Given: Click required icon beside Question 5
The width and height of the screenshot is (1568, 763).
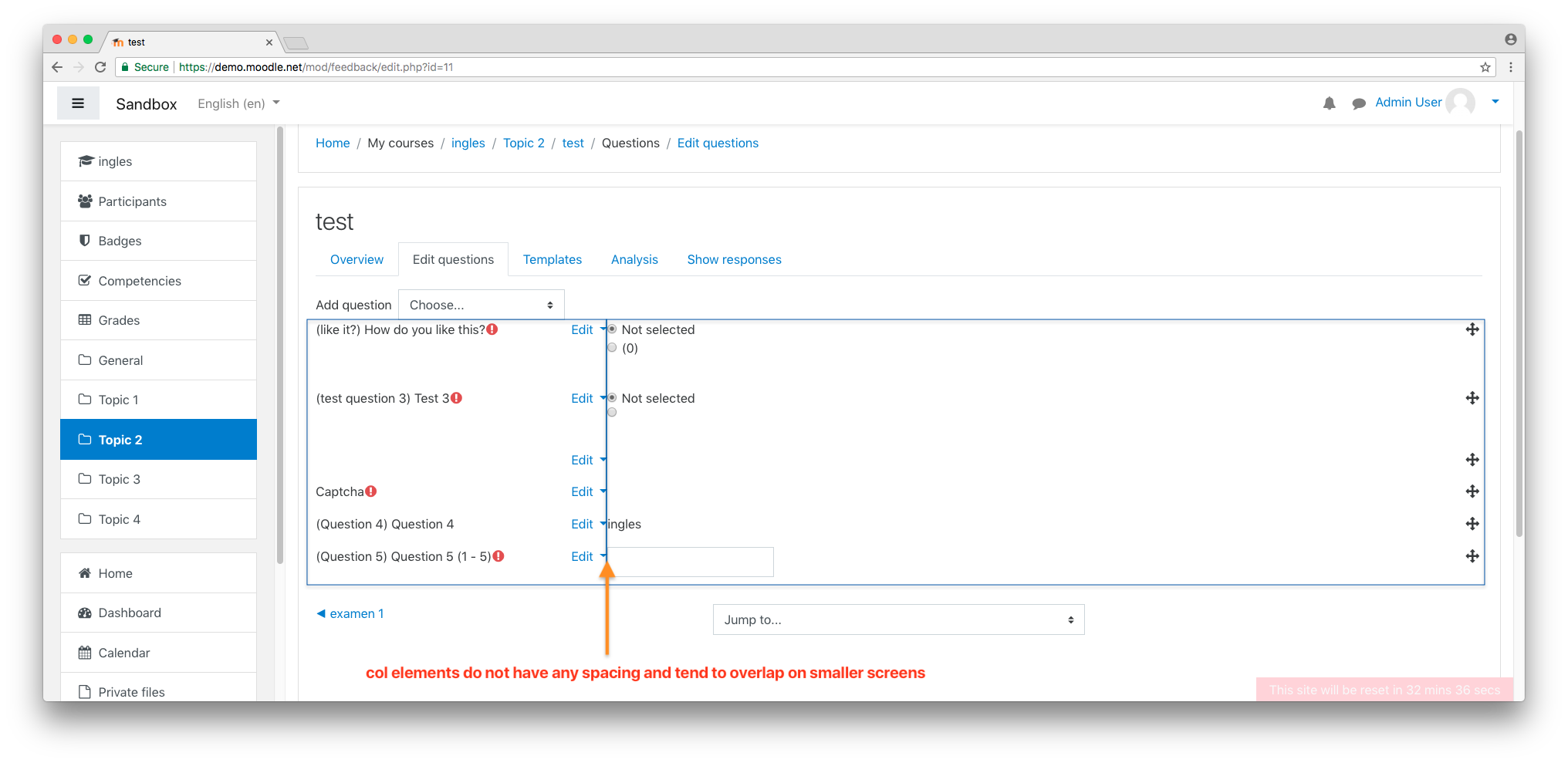Looking at the screenshot, I should 498,556.
